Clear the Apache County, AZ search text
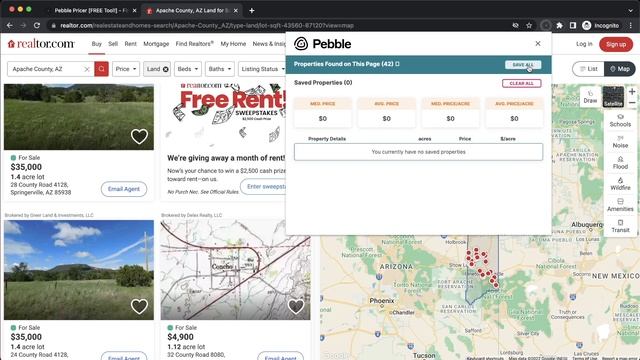 coord(87,69)
